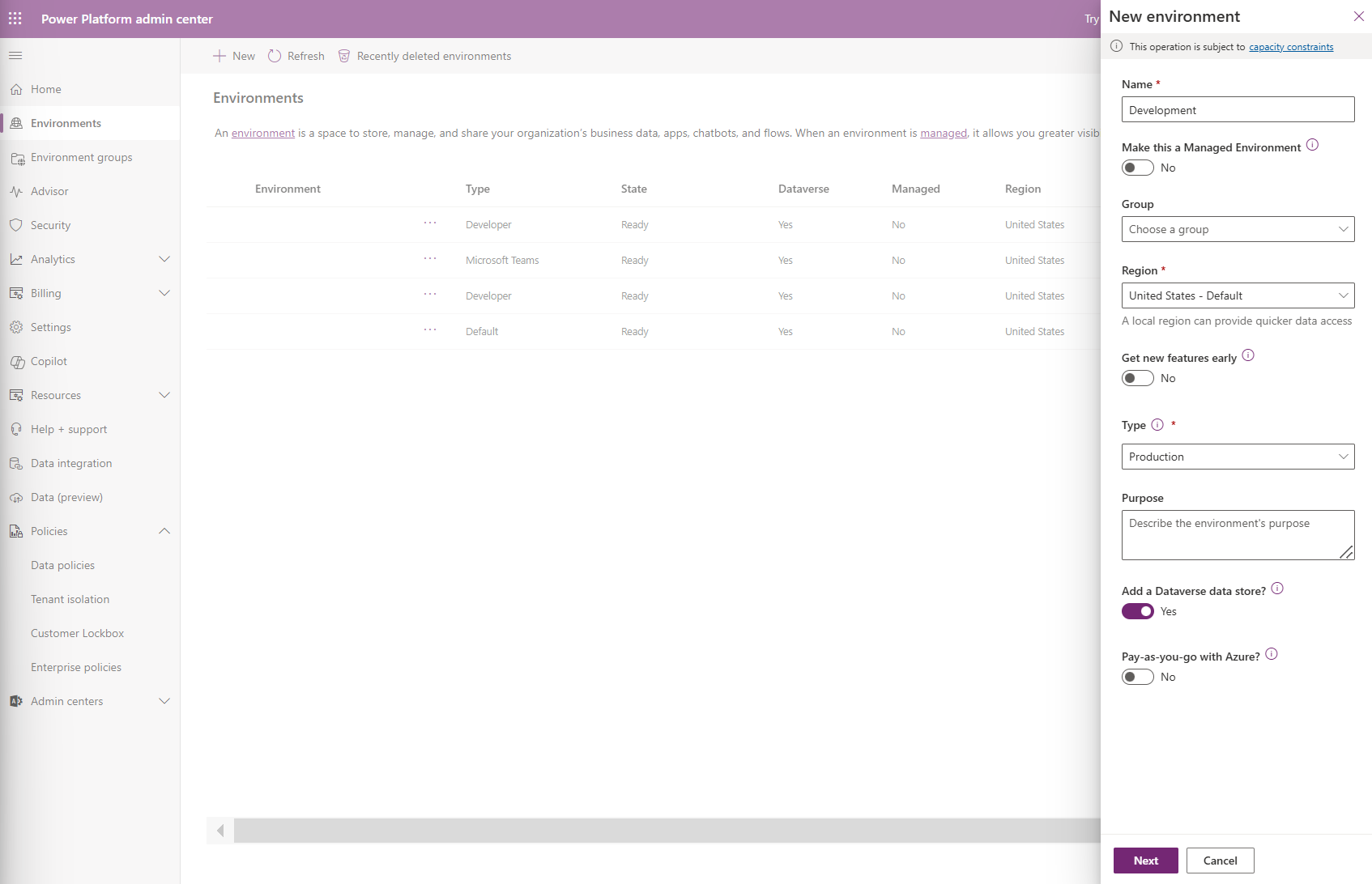Open the Copilot section in the sidebar
The image size is (1372, 884).
(49, 361)
